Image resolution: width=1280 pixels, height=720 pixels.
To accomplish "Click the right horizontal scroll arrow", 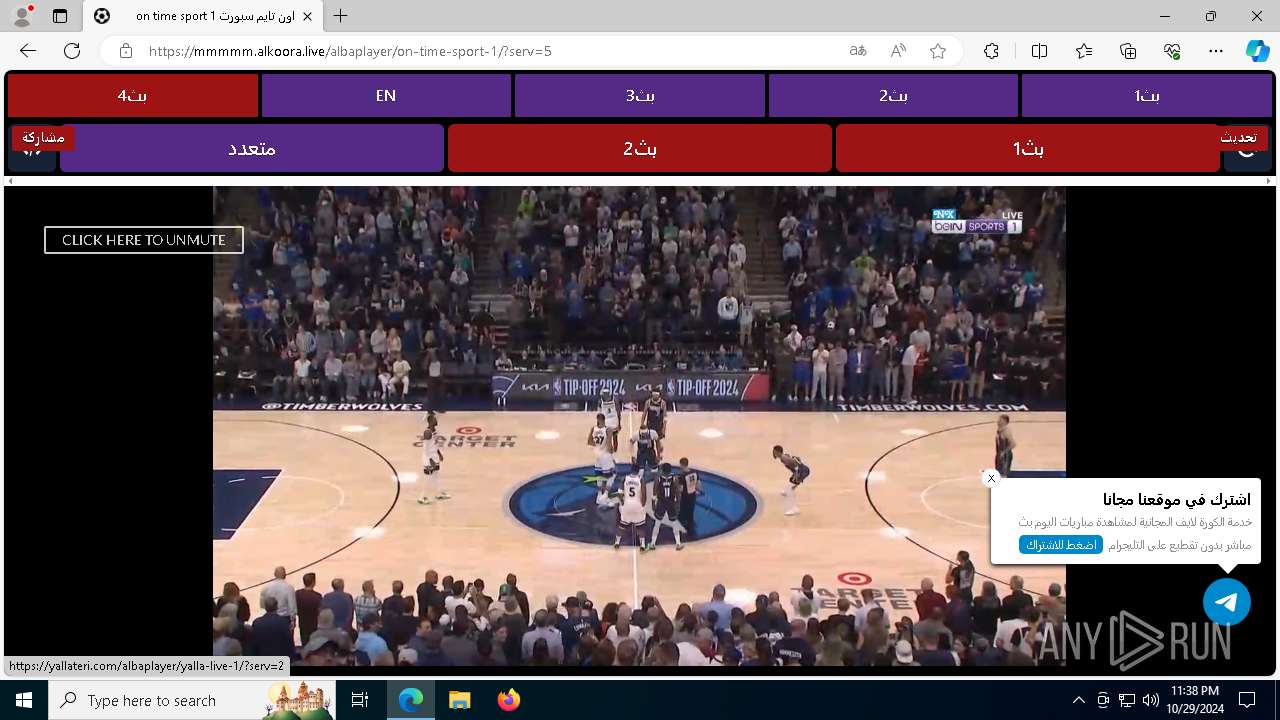I will click(x=1270, y=181).
